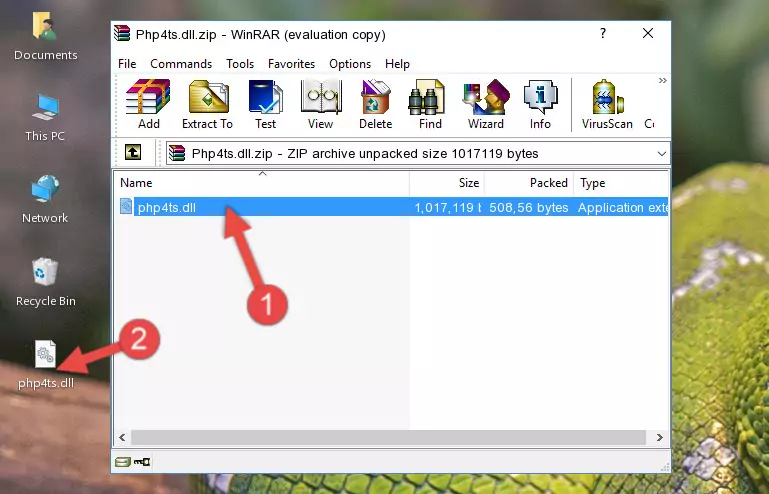Screen dimensions: 769x494
Task: Click the horizontal scrollbar left arrow
Action: (x=123, y=437)
